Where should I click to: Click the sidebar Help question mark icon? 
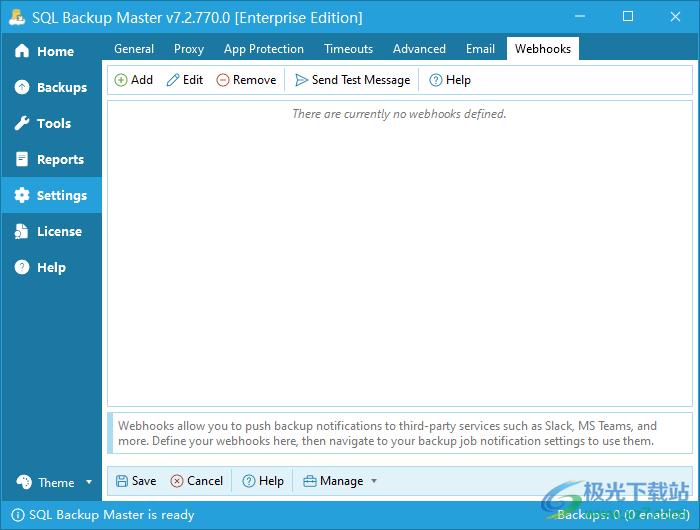coord(21,267)
